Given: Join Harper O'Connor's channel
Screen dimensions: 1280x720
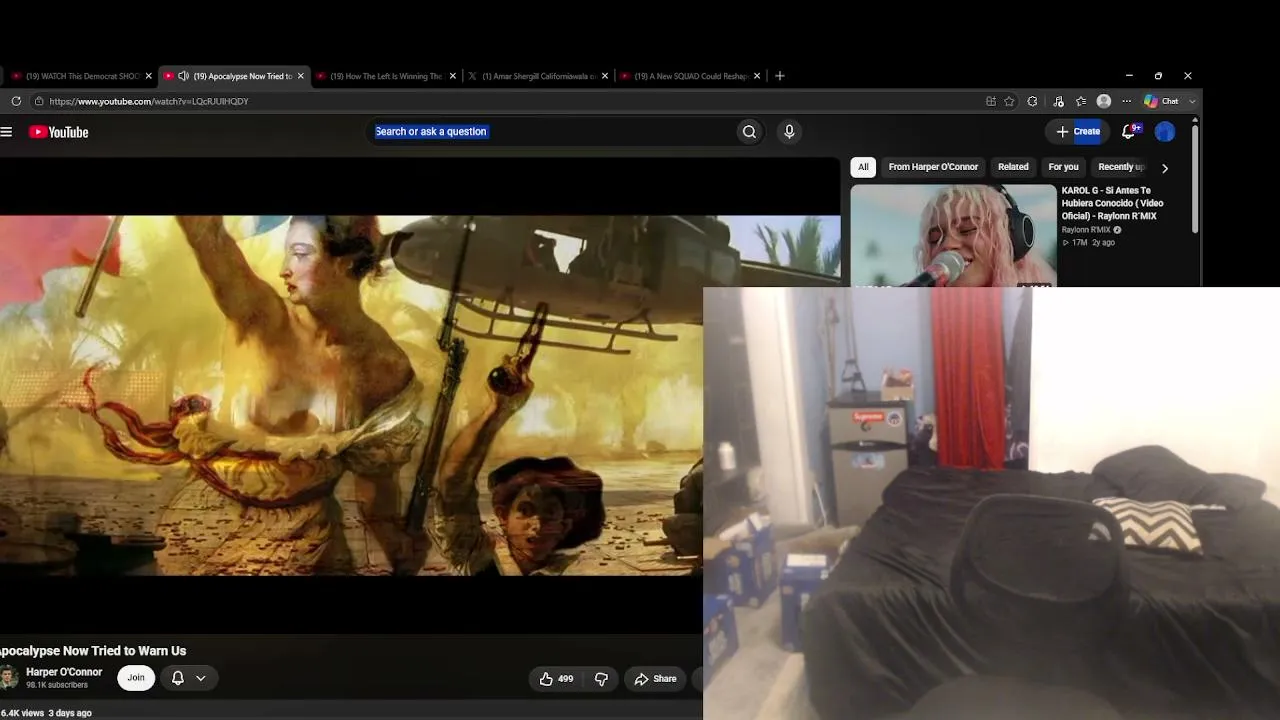Looking at the screenshot, I should point(136,678).
